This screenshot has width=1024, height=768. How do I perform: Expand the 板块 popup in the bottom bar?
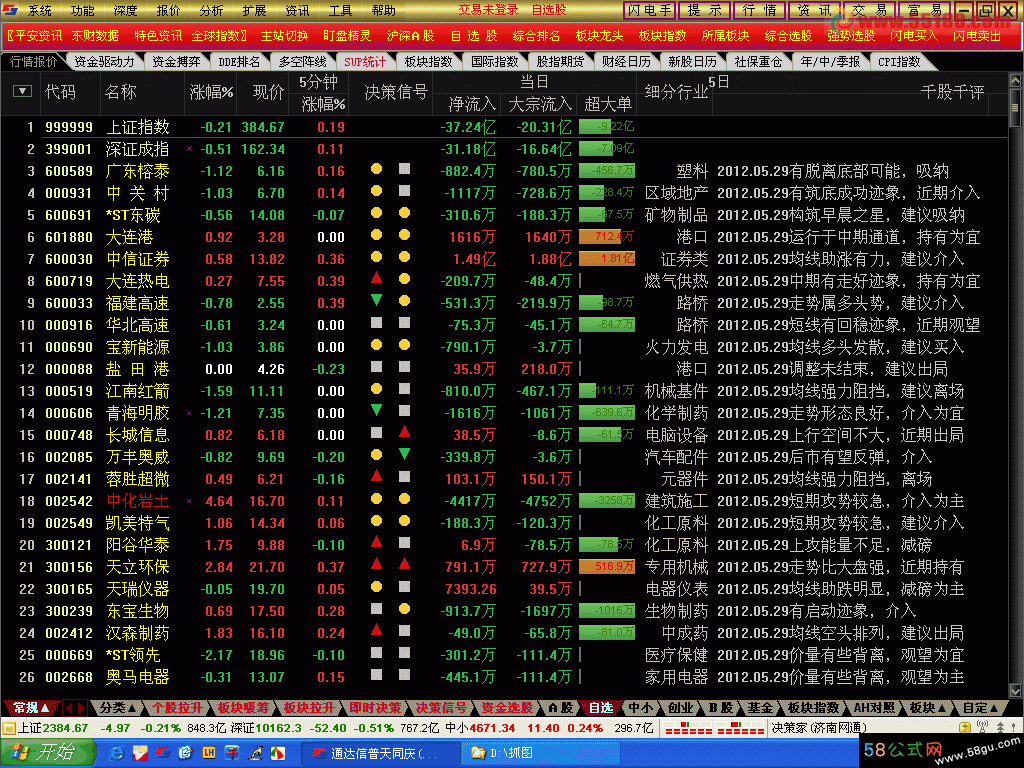tap(926, 708)
